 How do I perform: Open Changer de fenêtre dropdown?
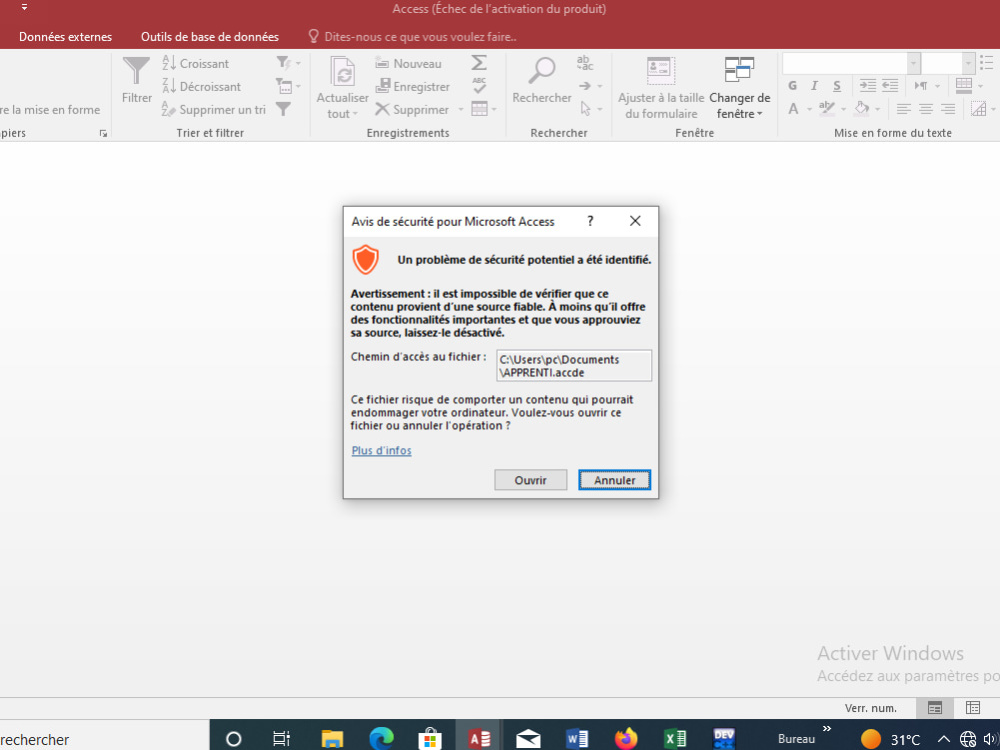pos(740,87)
